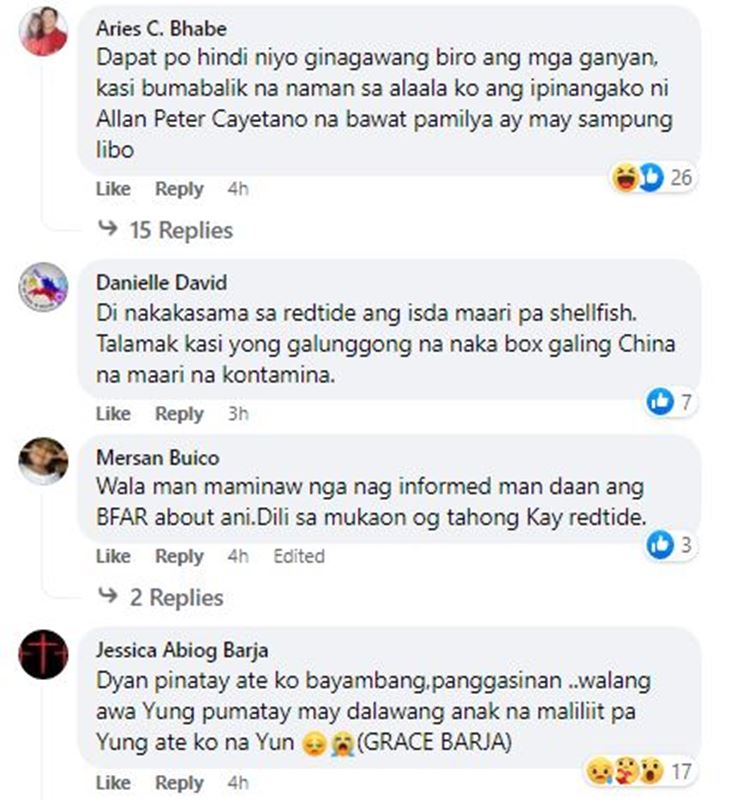The height and width of the screenshot is (800, 750).
Task: Open Mersan Buico's profile photo
Action: click(x=43, y=461)
